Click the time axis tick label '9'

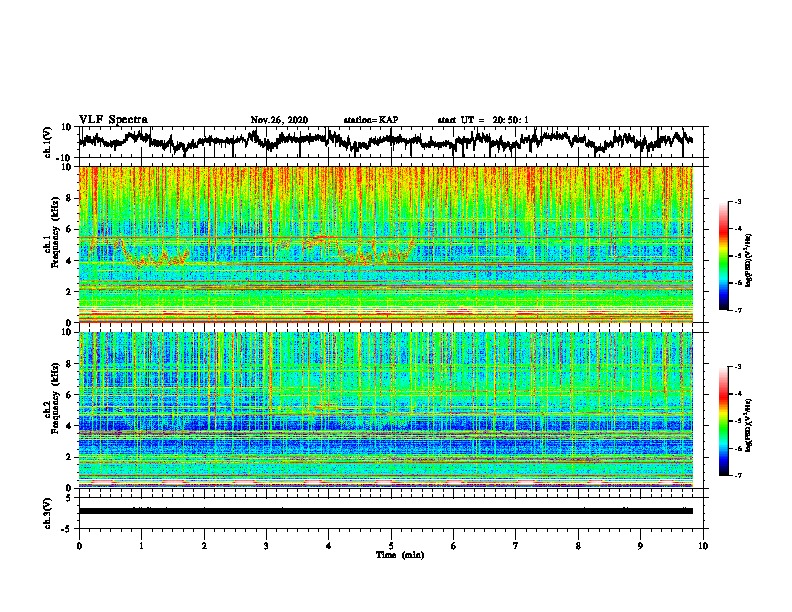click(640, 546)
